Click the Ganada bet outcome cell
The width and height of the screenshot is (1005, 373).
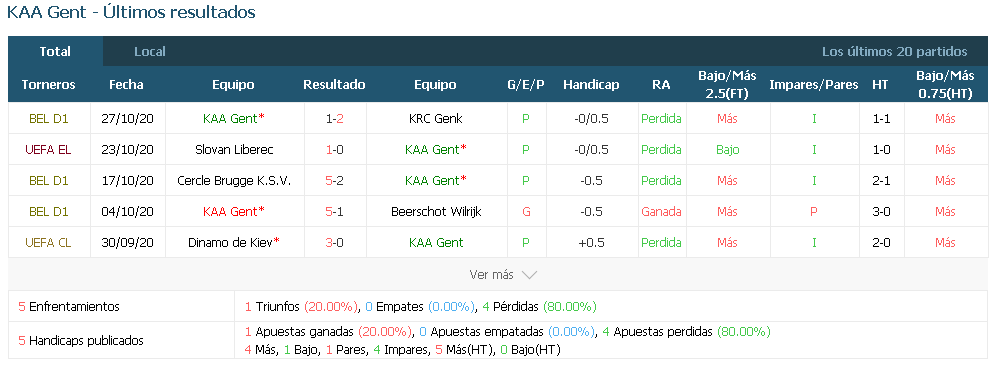click(661, 211)
